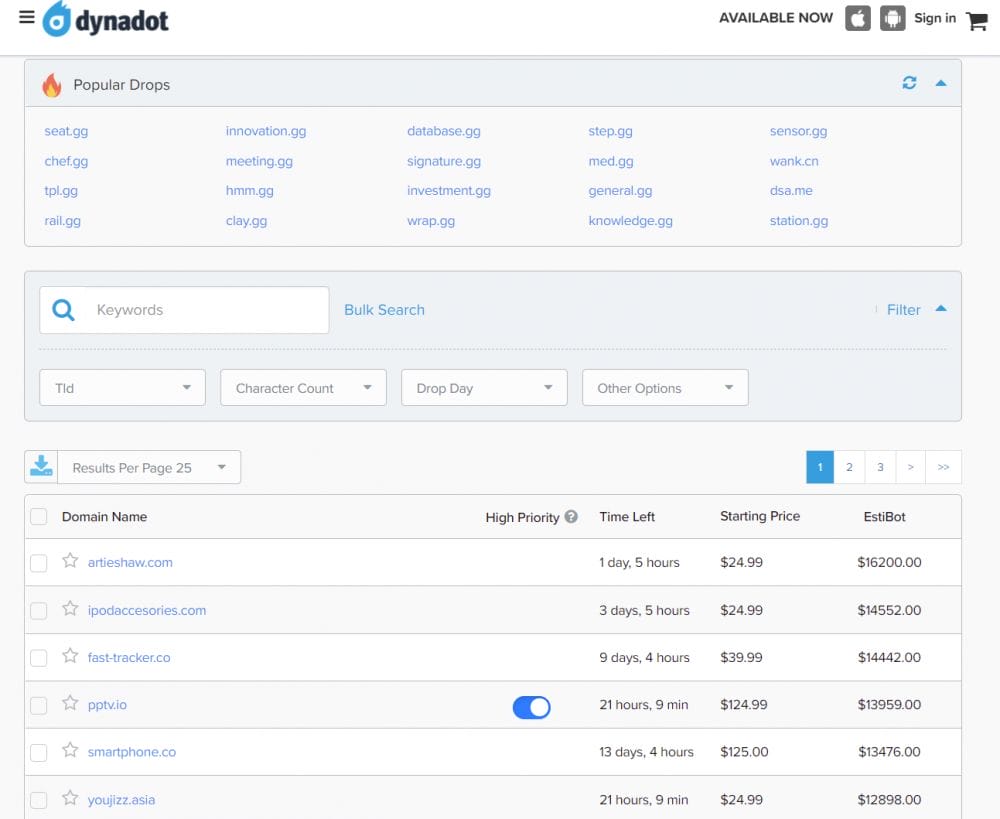Screen dimensions: 1000x819
Task: Turn off High Priority for pptv.io
Action: 531,707
